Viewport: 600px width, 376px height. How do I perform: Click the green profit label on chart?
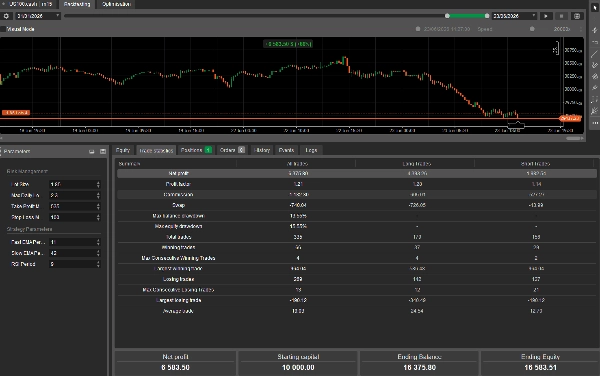click(288, 44)
